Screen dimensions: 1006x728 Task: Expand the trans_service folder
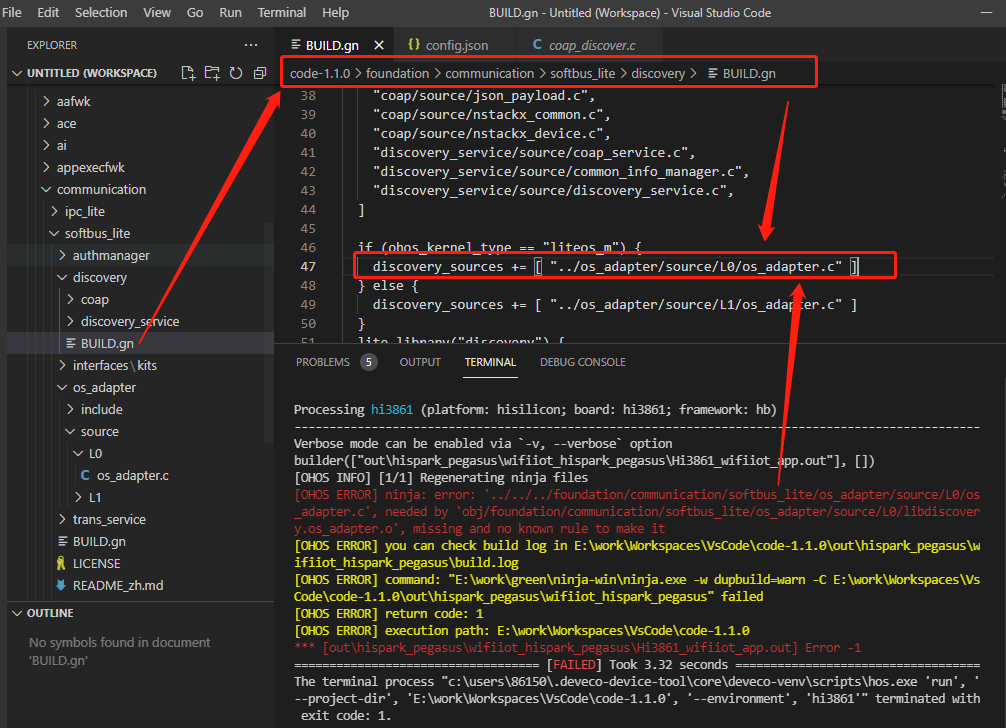(108, 519)
